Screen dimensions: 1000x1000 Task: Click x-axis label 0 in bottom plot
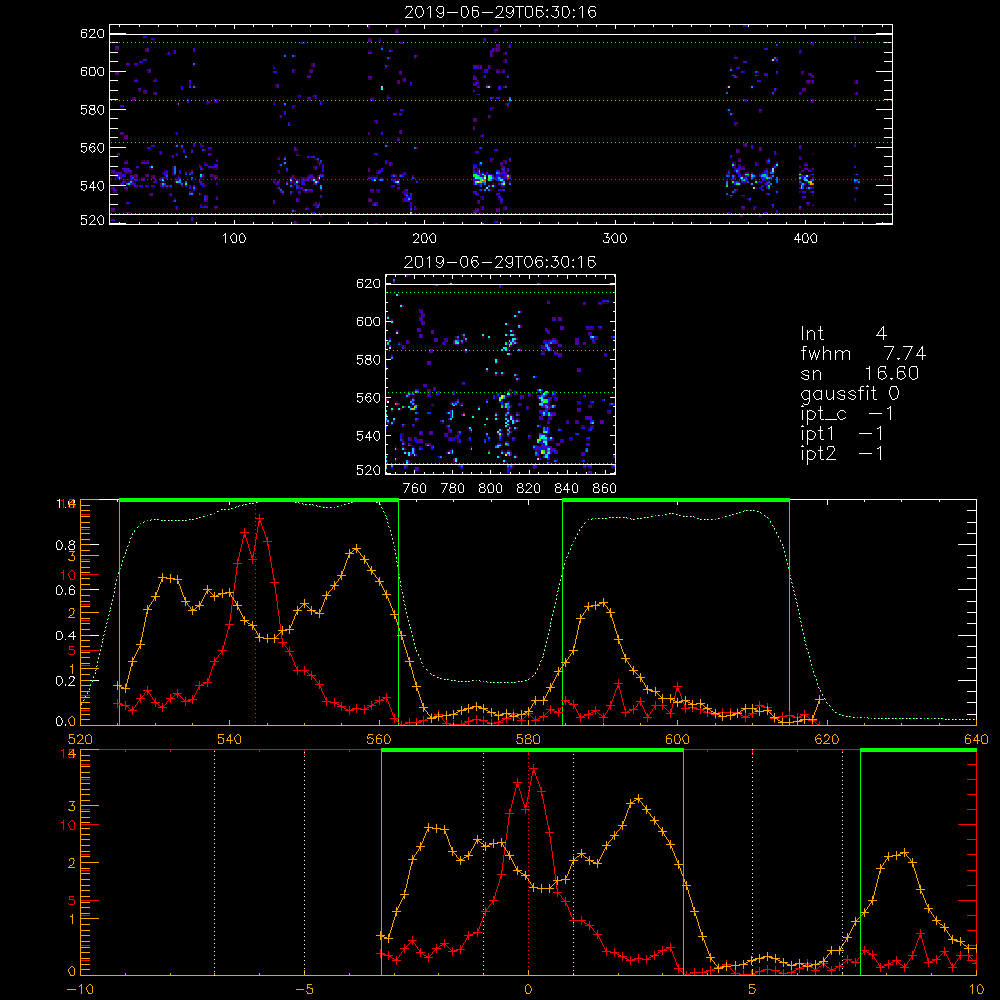click(x=528, y=990)
